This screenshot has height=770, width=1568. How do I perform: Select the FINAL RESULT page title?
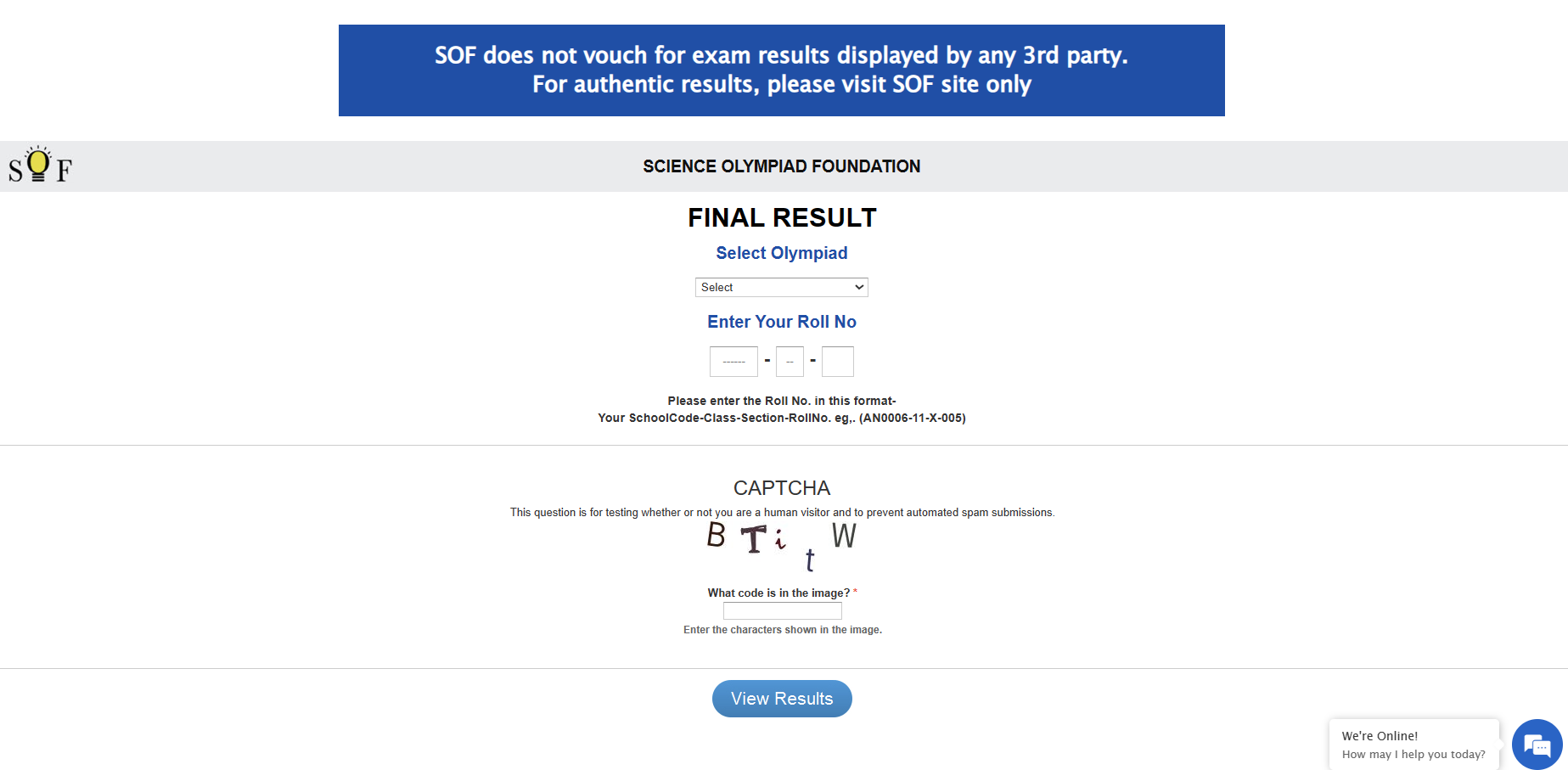[x=781, y=217]
